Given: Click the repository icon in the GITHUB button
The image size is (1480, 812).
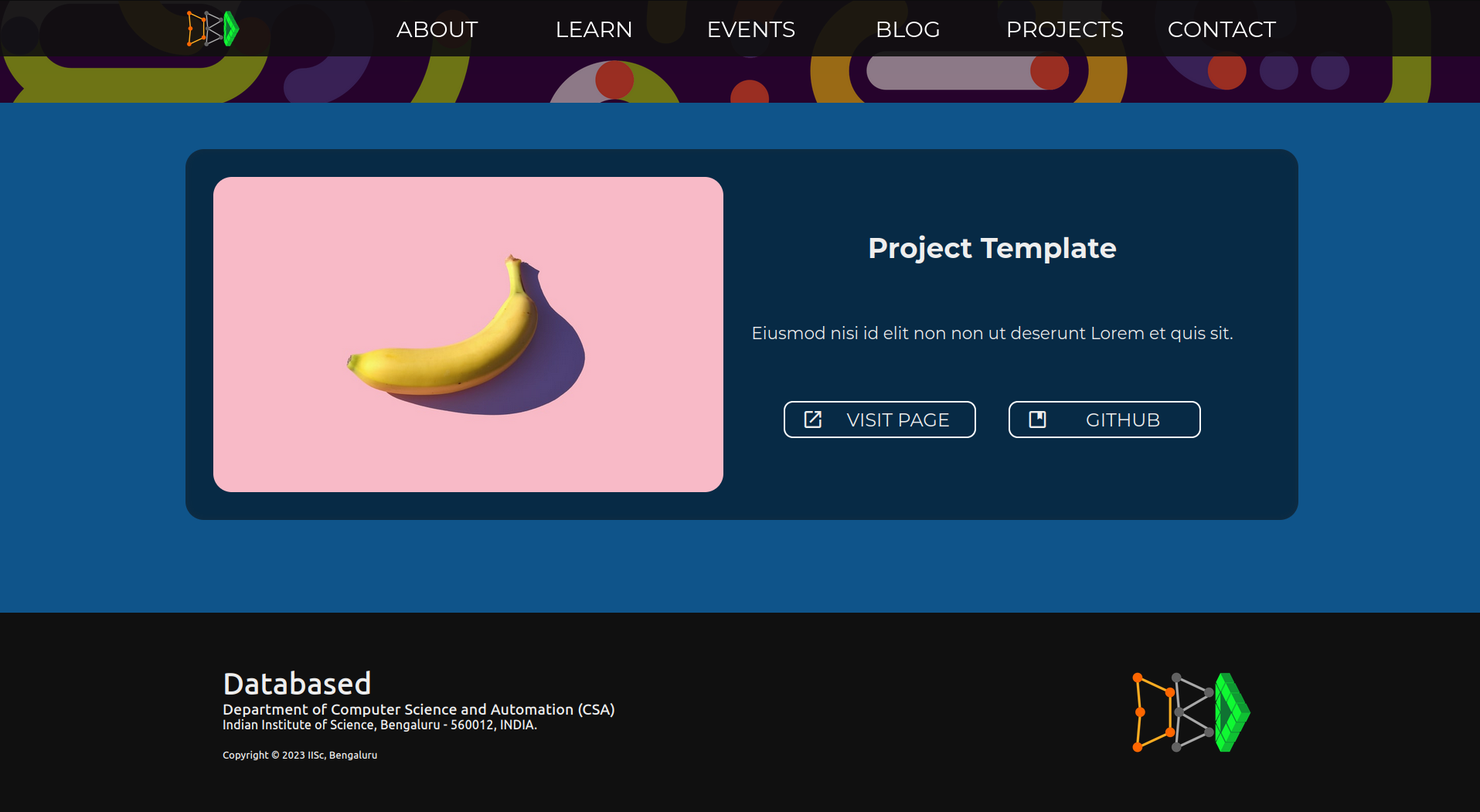Looking at the screenshot, I should [x=1038, y=419].
